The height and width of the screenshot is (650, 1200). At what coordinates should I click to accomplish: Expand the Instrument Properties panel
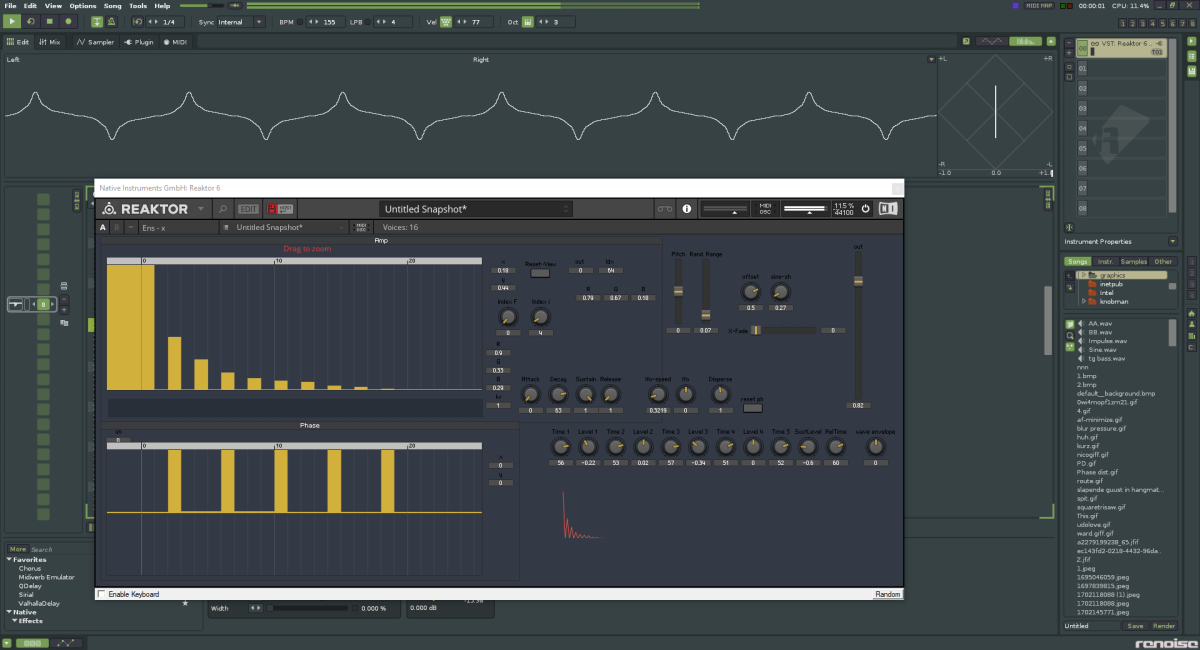pos(1172,241)
